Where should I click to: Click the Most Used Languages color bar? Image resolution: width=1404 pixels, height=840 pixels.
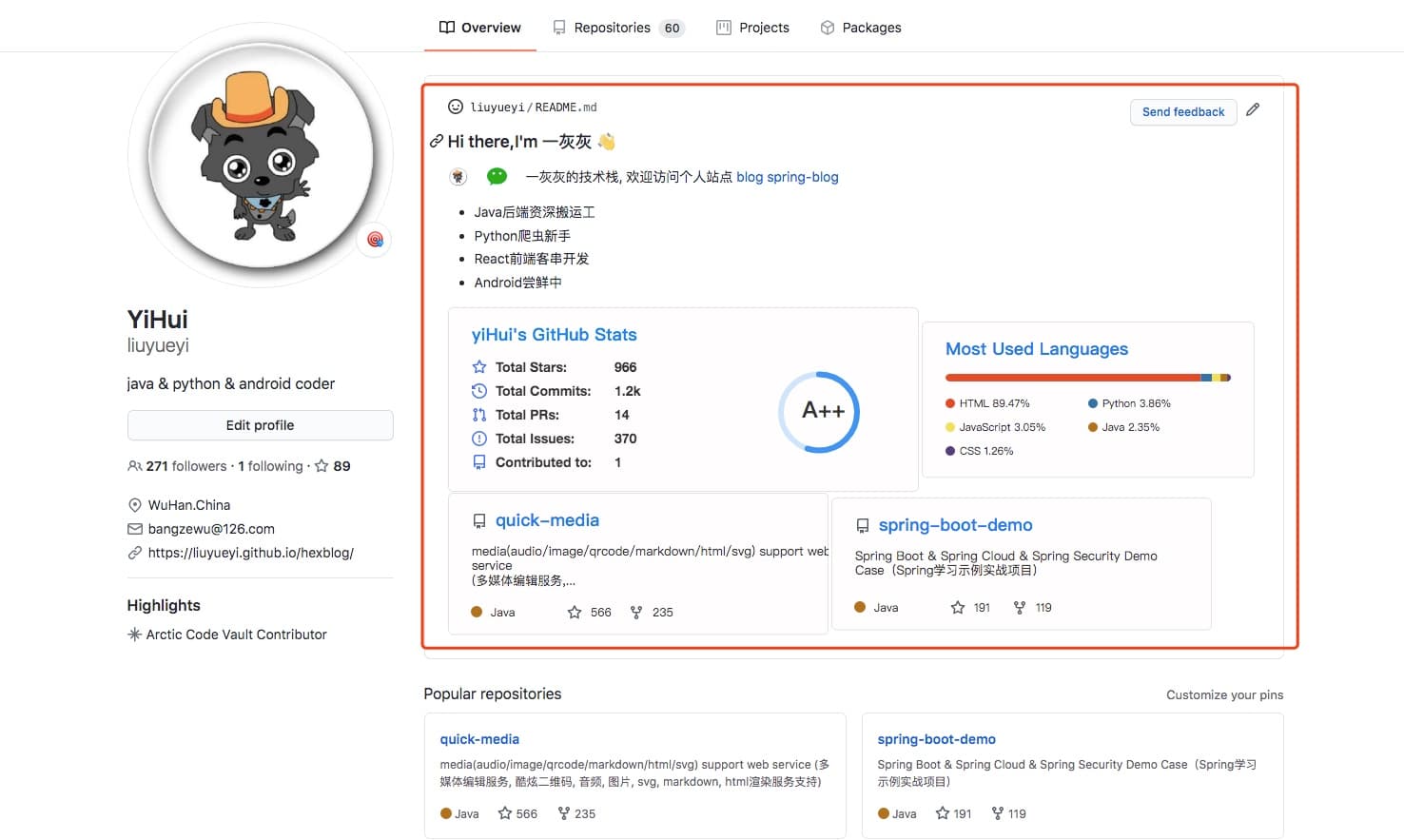(1088, 378)
